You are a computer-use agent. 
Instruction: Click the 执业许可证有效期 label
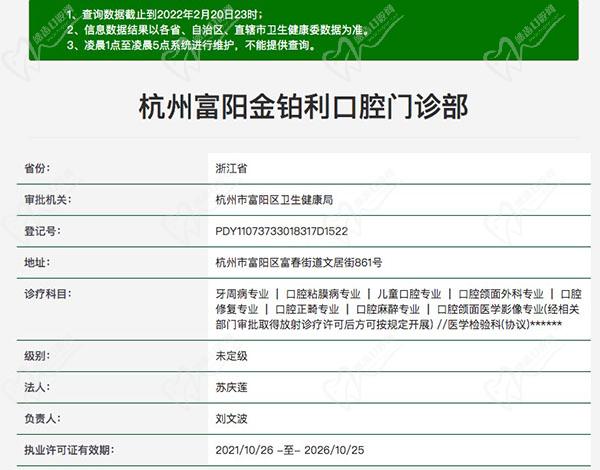(69, 450)
